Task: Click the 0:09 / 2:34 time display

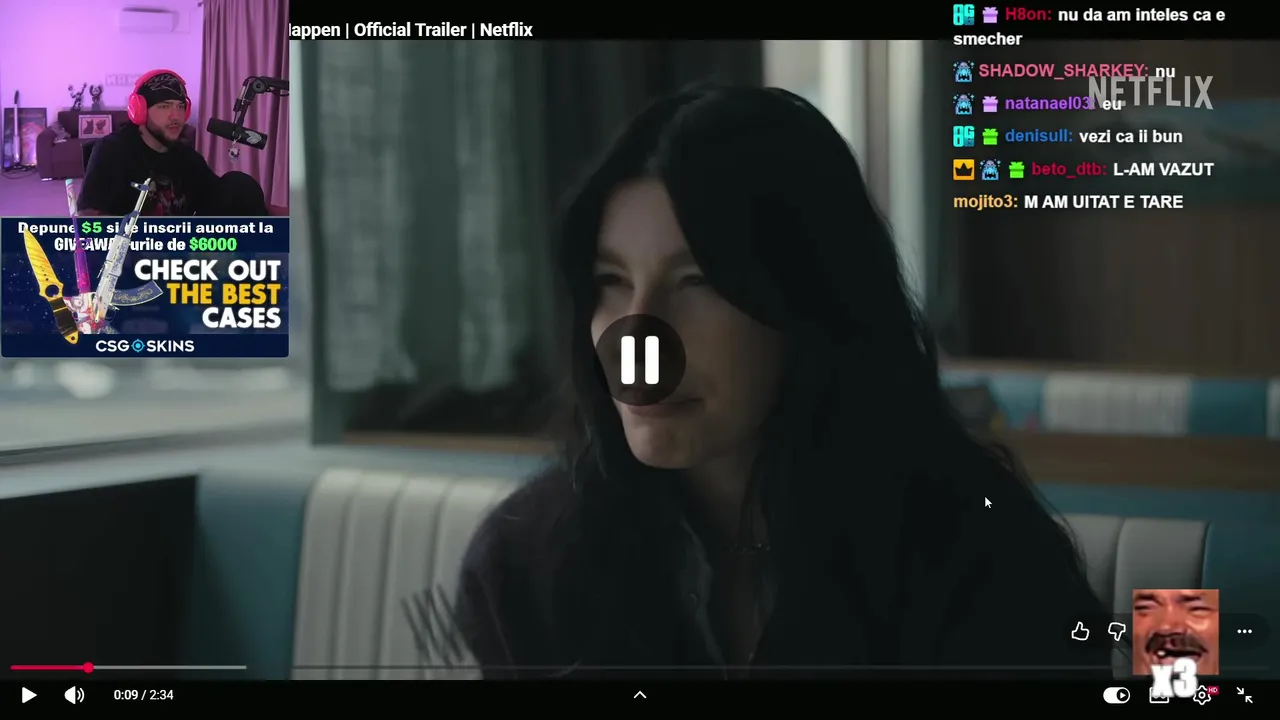Action: point(144,695)
